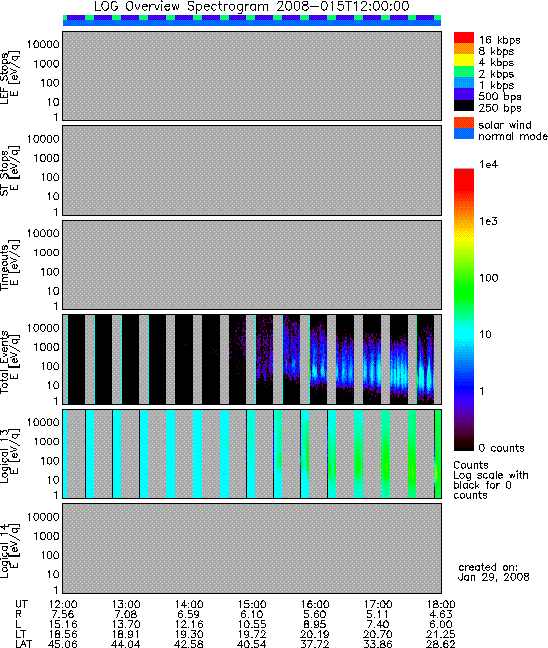Click the normal mode blue swatch
The width and height of the screenshot is (548, 648).
pyautogui.click(x=464, y=133)
